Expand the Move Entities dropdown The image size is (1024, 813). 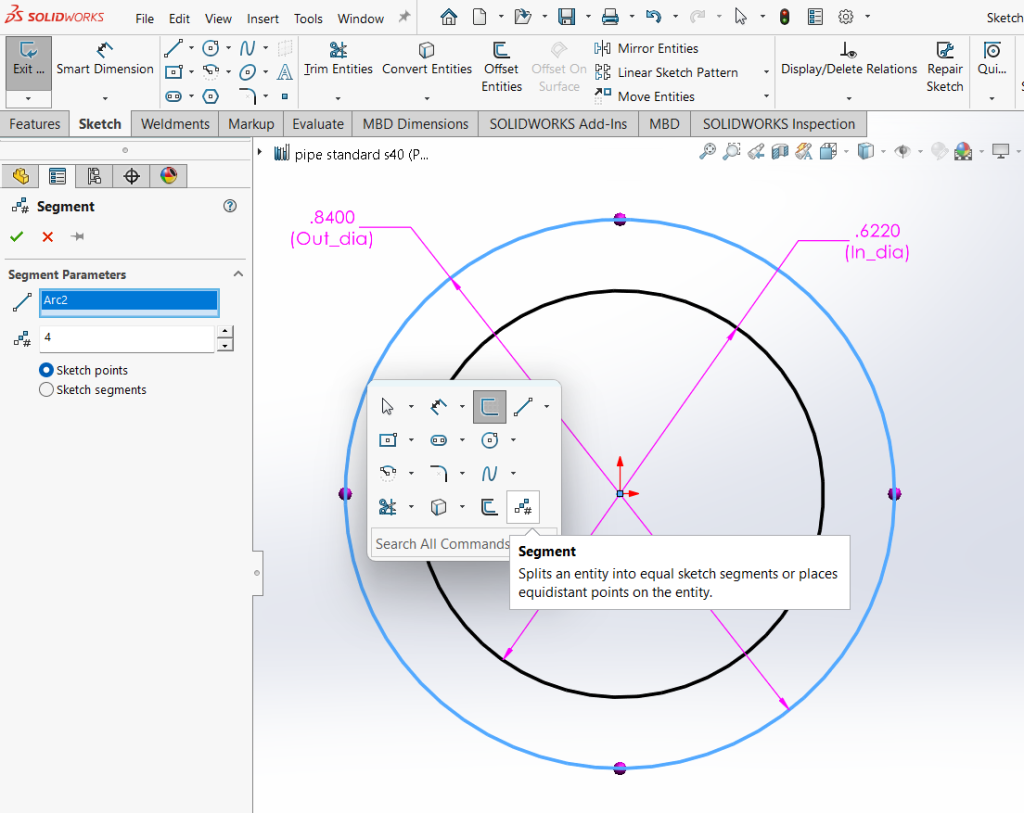click(x=766, y=96)
